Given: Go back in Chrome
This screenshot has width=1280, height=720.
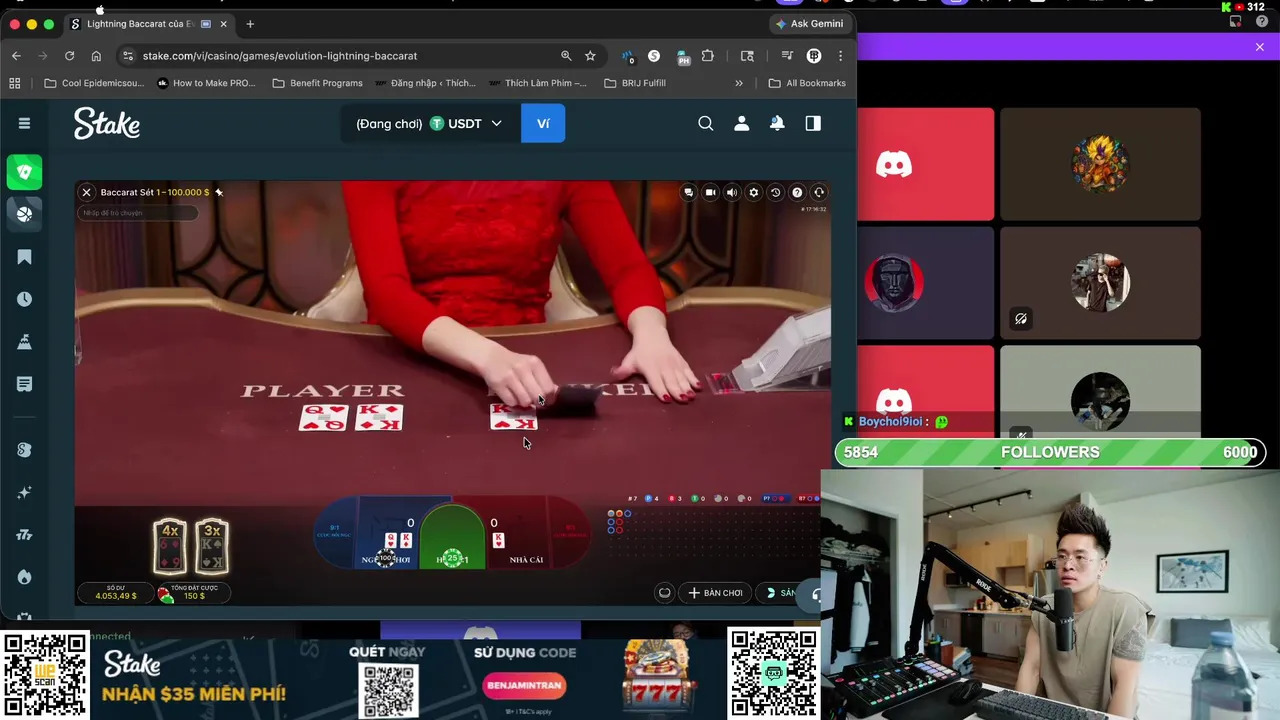Looking at the screenshot, I should pyautogui.click(x=16, y=56).
